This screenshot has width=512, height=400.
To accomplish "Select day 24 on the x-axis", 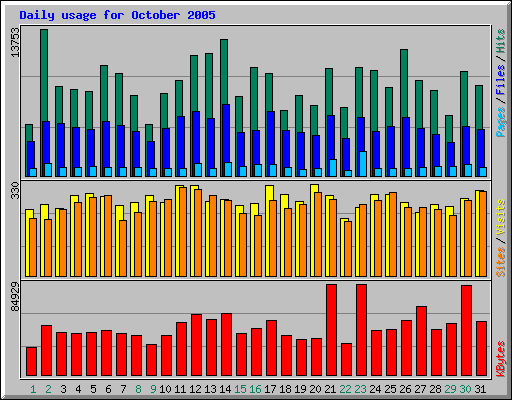I will tap(375, 389).
